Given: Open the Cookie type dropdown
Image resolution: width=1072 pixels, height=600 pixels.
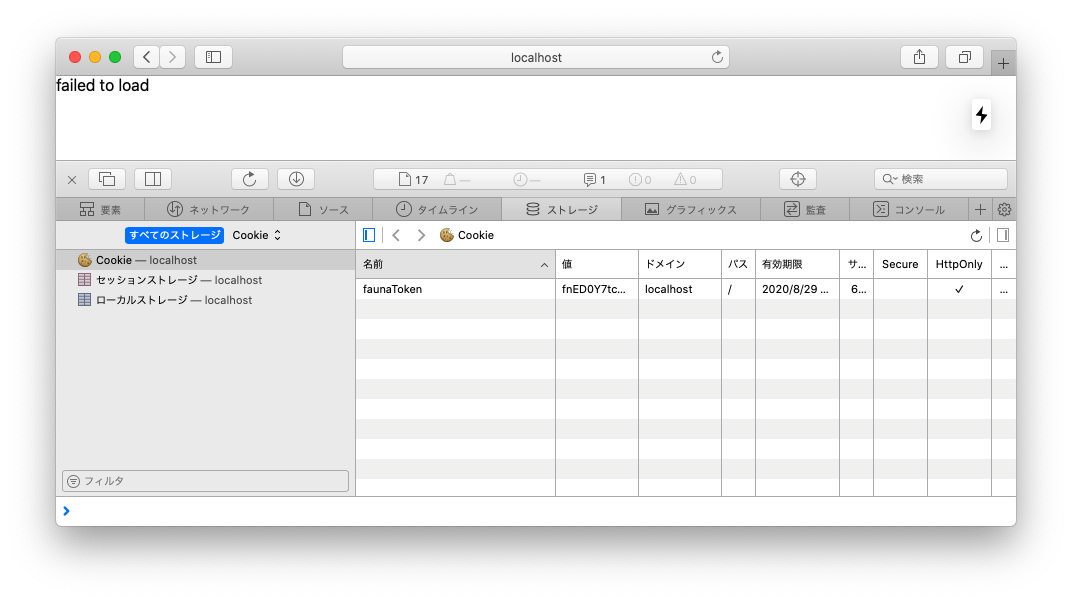Looking at the screenshot, I should coord(256,235).
